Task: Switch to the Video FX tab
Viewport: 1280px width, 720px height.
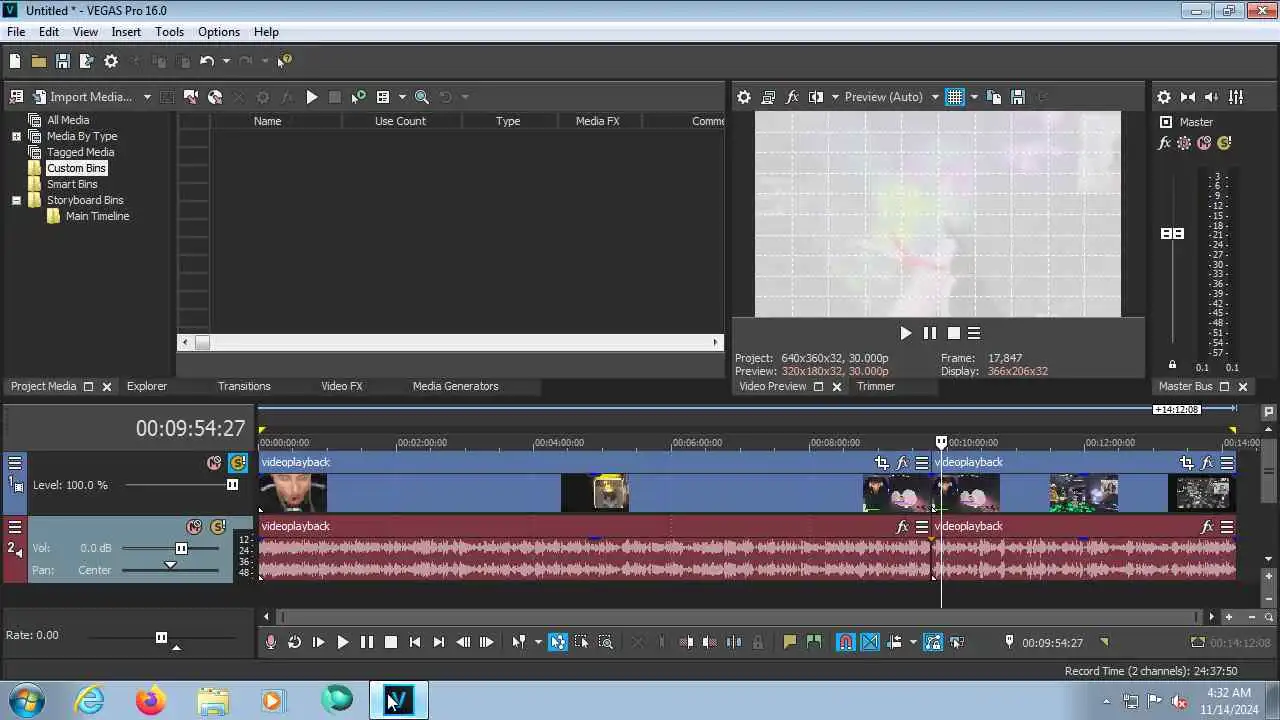Action: click(342, 386)
